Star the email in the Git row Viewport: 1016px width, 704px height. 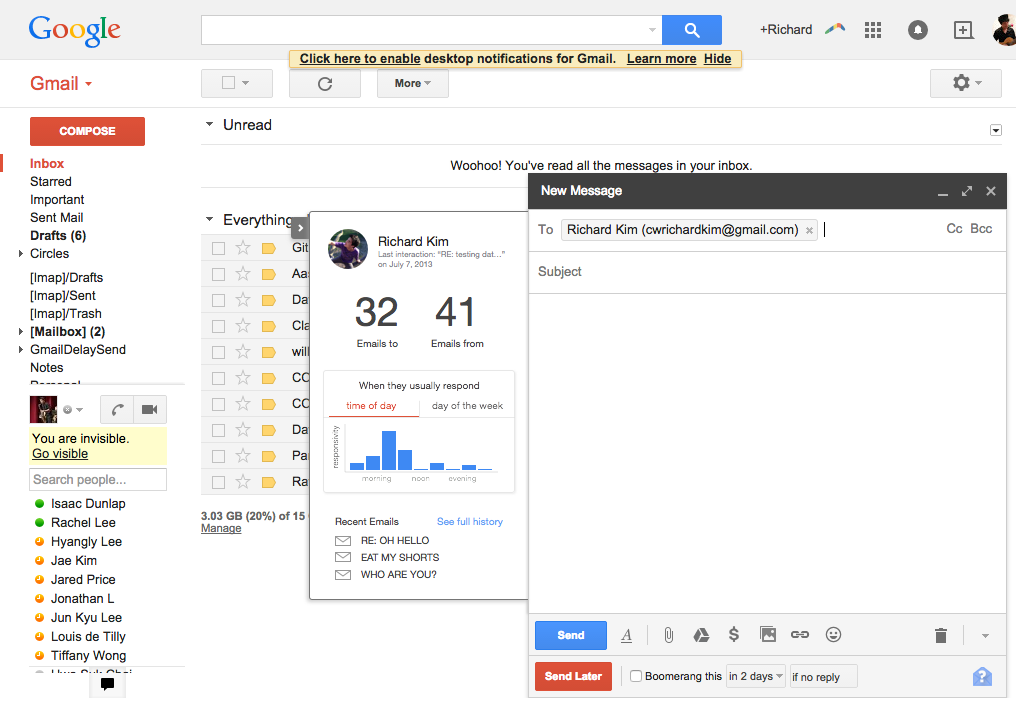click(243, 248)
